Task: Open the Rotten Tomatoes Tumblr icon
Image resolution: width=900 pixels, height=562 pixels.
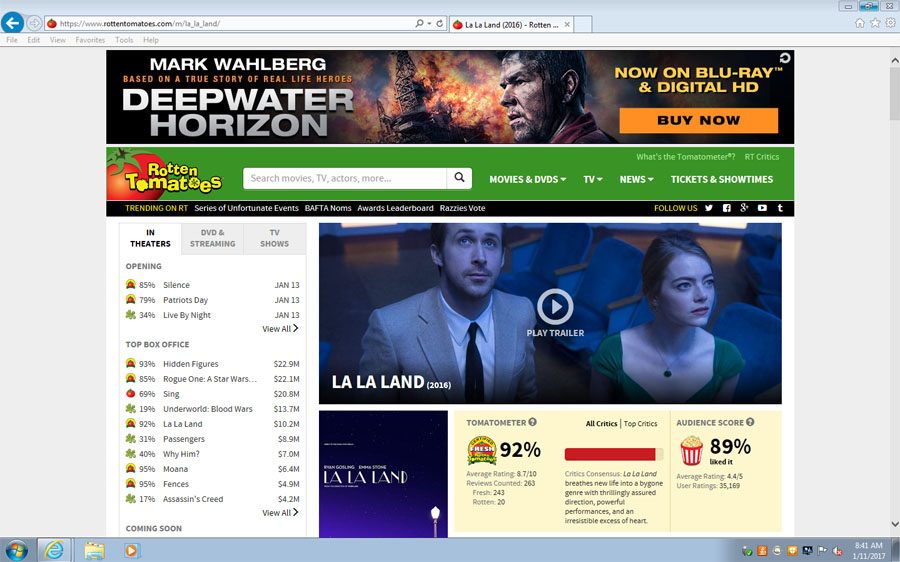Action: point(780,208)
